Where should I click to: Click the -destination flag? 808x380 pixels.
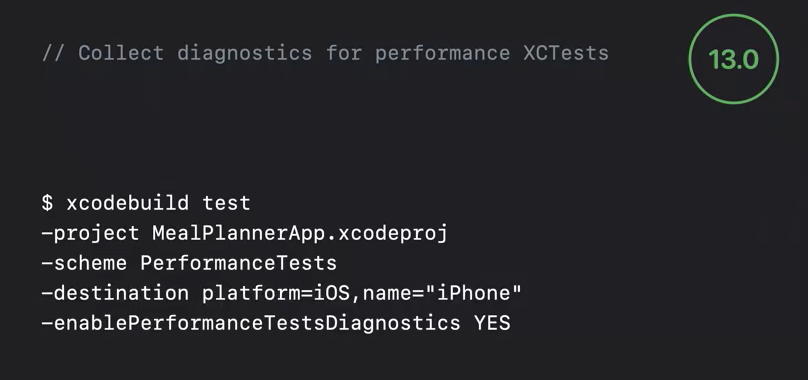115,293
